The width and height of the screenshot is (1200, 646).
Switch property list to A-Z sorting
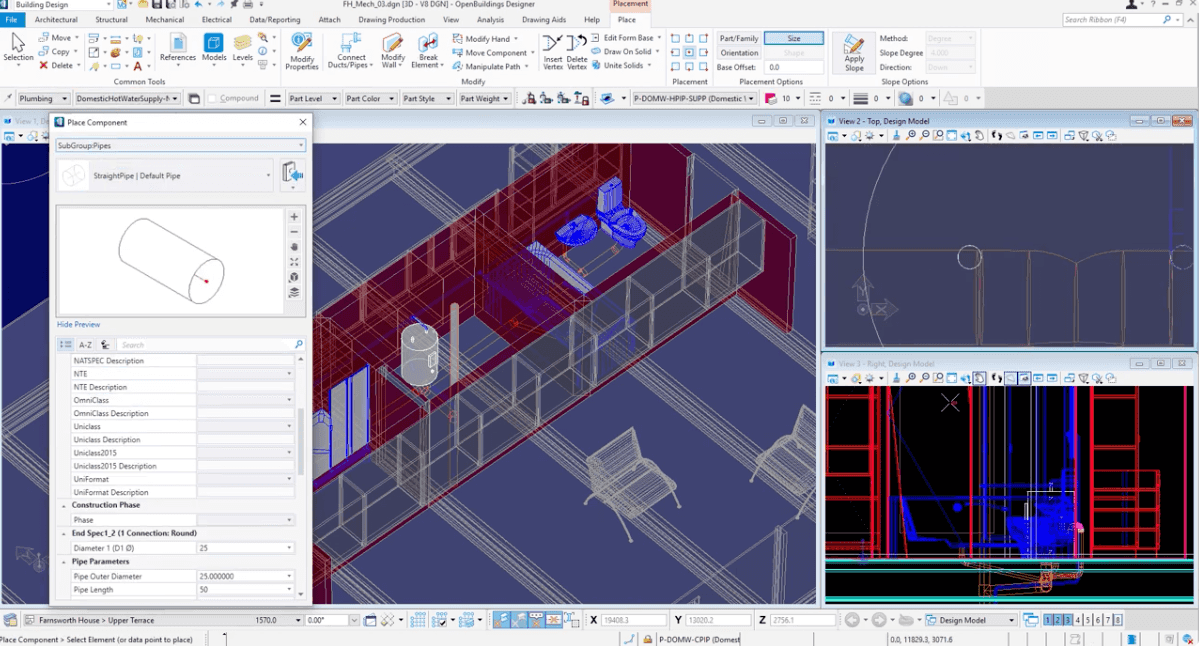[x=85, y=345]
